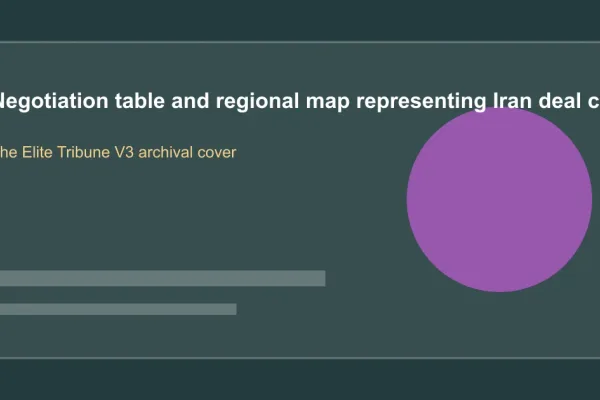Screen dimensions: 600x400
Task: Click the dark band above the card
Action: coord(300,20)
